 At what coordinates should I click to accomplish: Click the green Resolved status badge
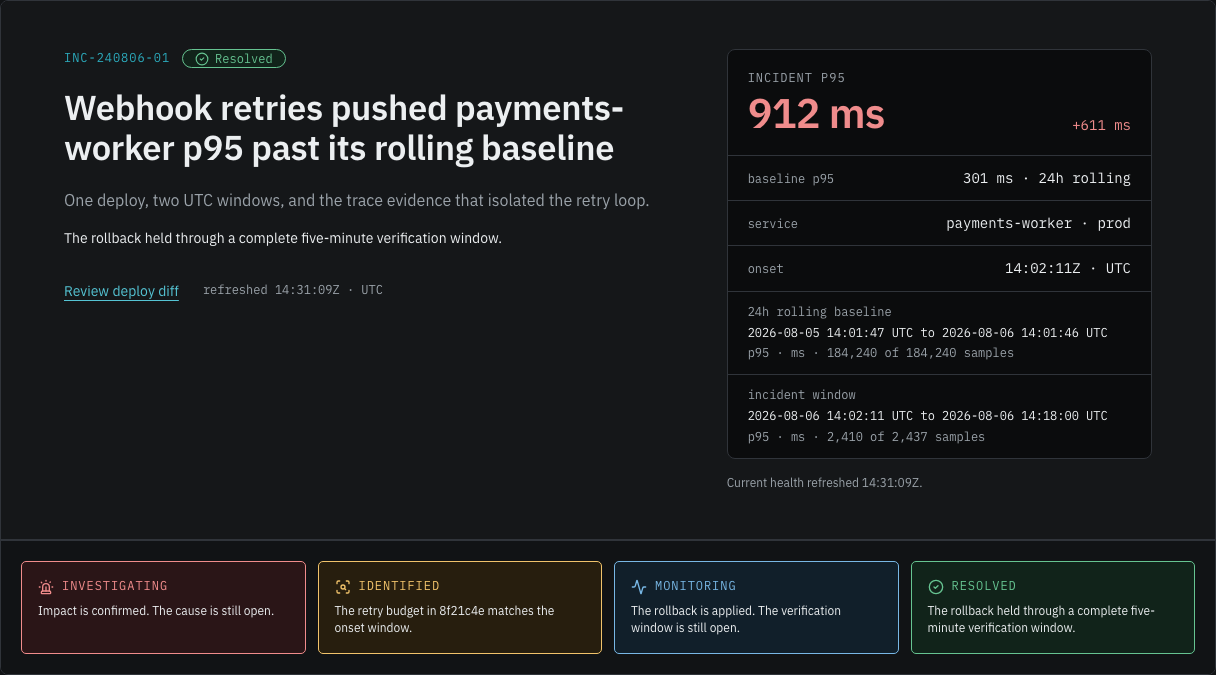[x=234, y=59]
